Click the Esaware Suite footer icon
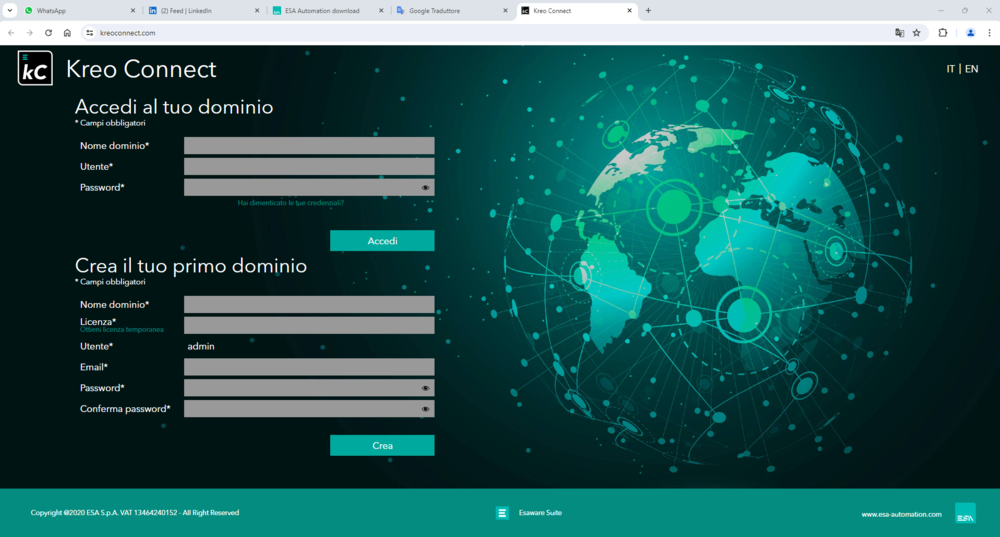The height and width of the screenshot is (537, 1000). [x=502, y=513]
